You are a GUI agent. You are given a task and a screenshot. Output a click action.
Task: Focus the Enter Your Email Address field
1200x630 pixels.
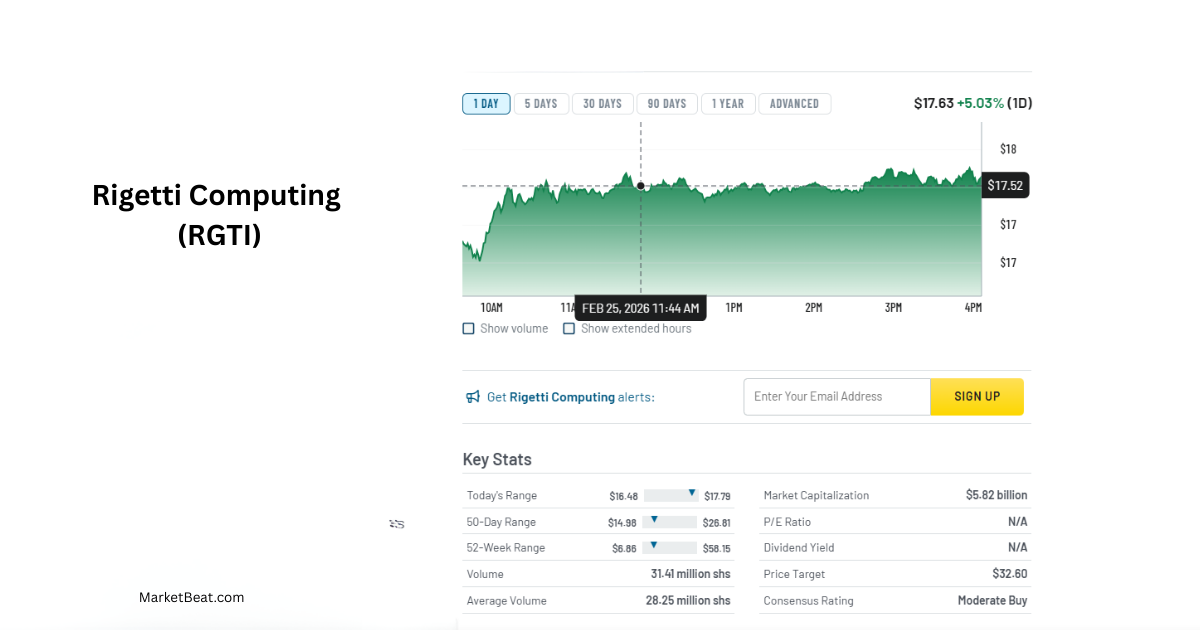[836, 397]
